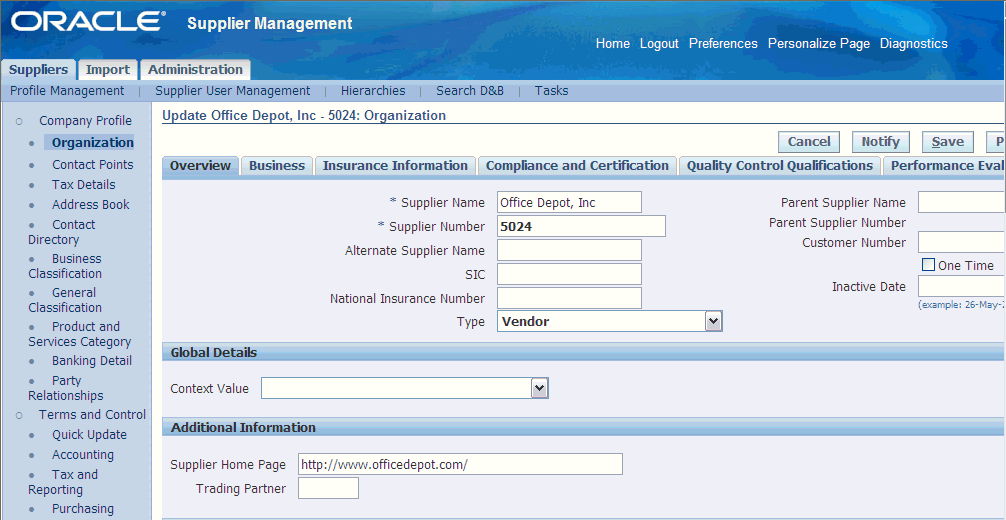Open Hierarchies submenu
1006x520 pixels.
373,91
